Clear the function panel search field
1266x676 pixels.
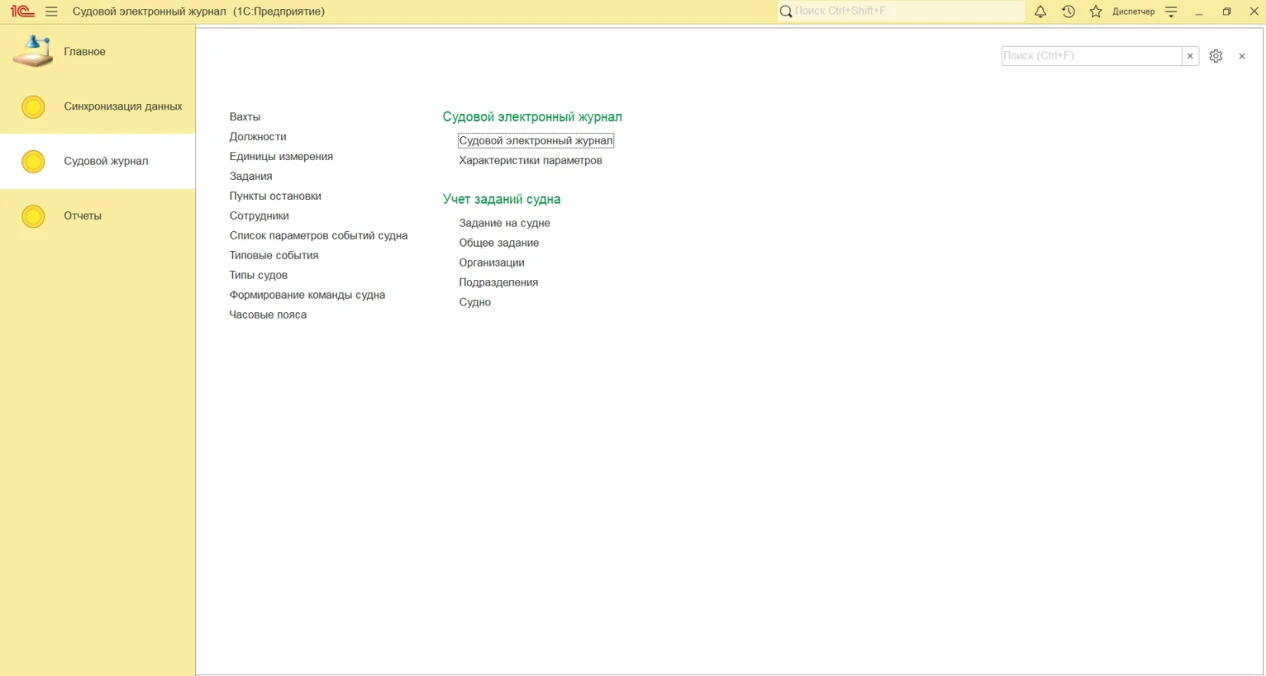pos(1190,56)
